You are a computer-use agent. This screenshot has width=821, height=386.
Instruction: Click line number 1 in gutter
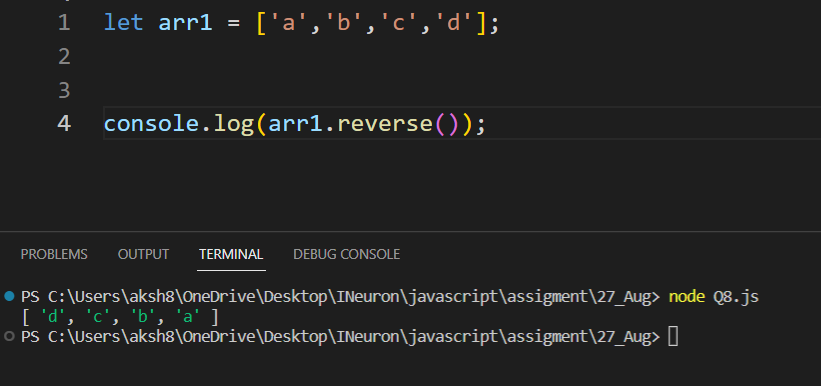[x=64, y=23]
